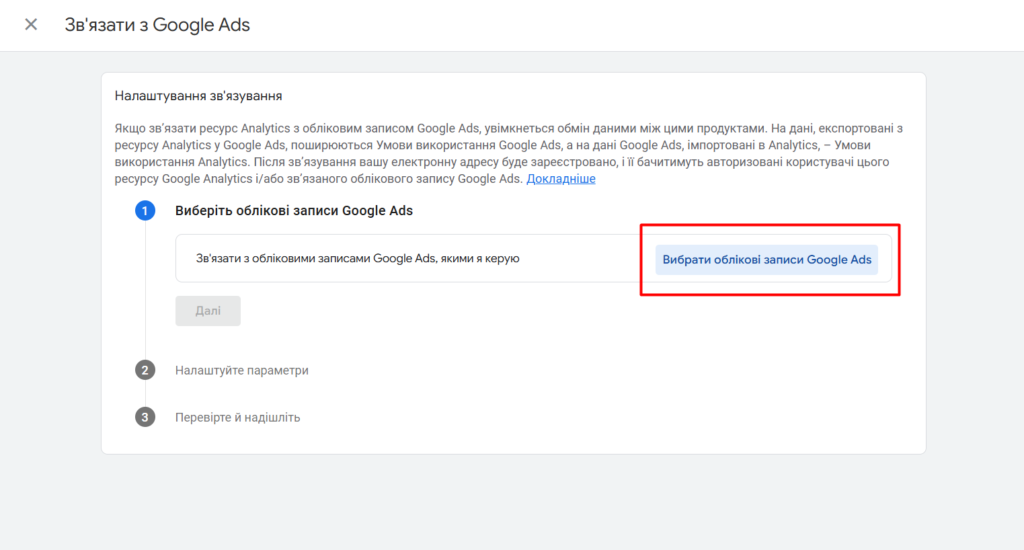The image size is (1024, 550).
Task: Click blank card area right of step 3
Action: [600, 417]
